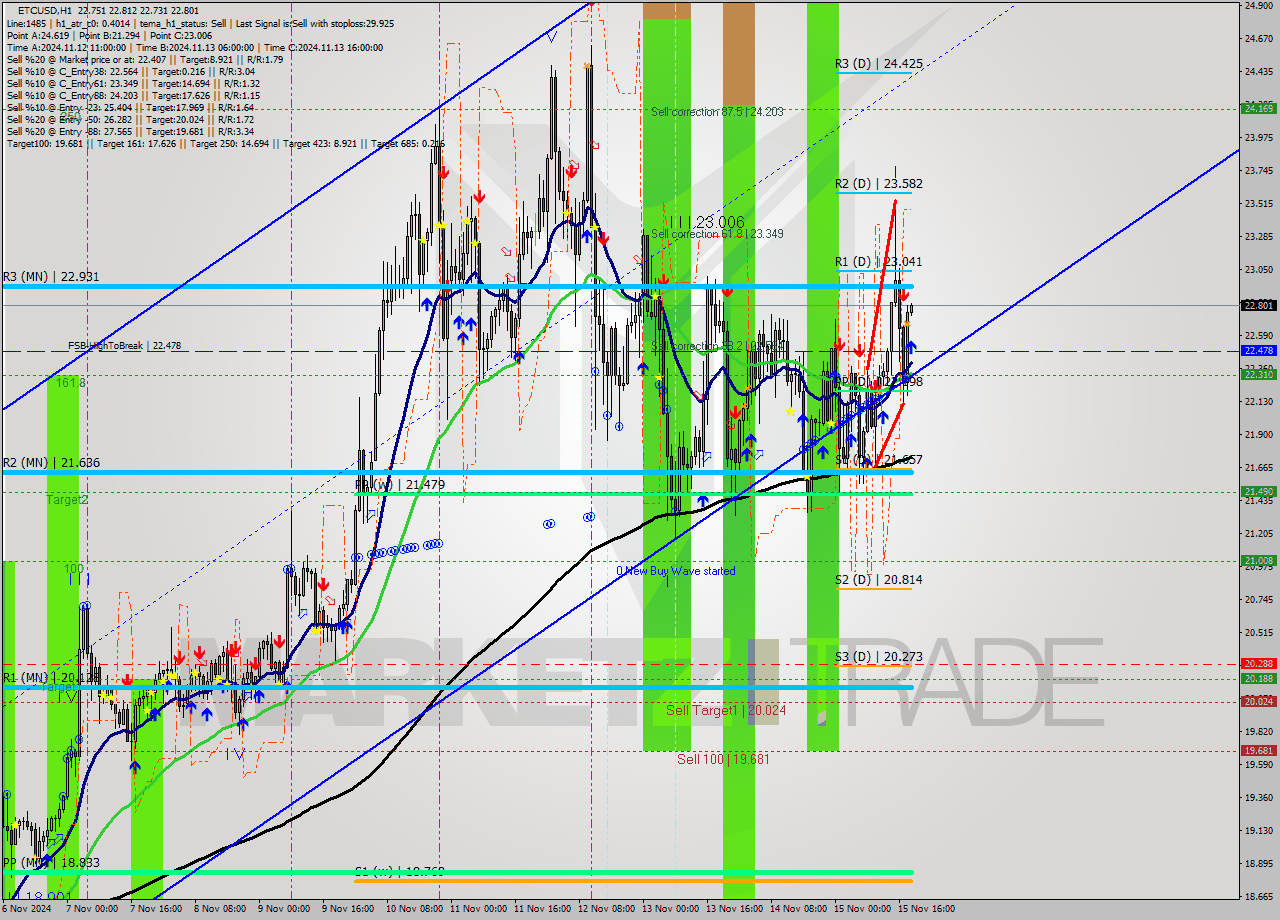Click the green 24.169 price tag
The image size is (1280, 920).
tap(1257, 108)
